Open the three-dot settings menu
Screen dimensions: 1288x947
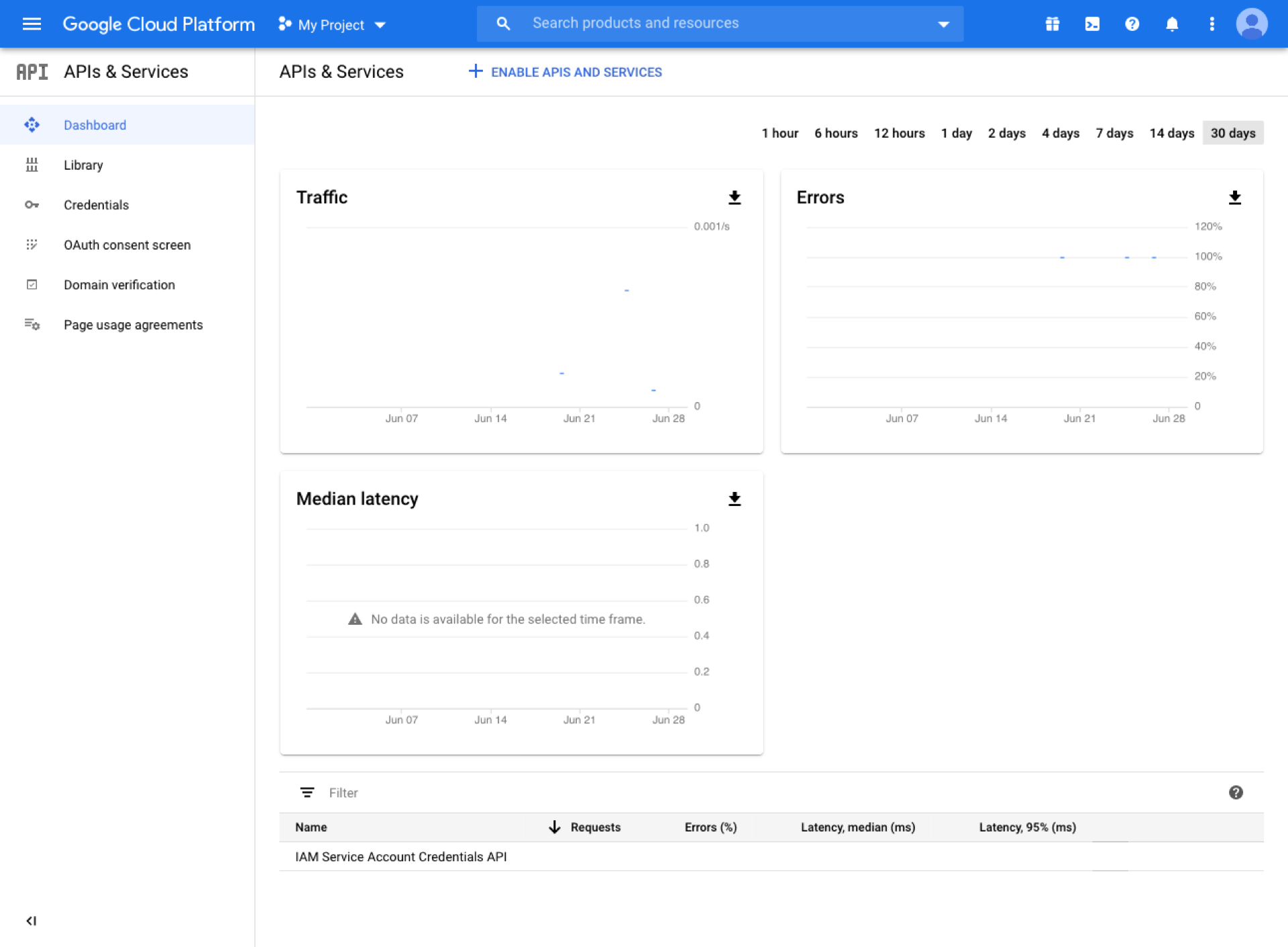point(1212,24)
